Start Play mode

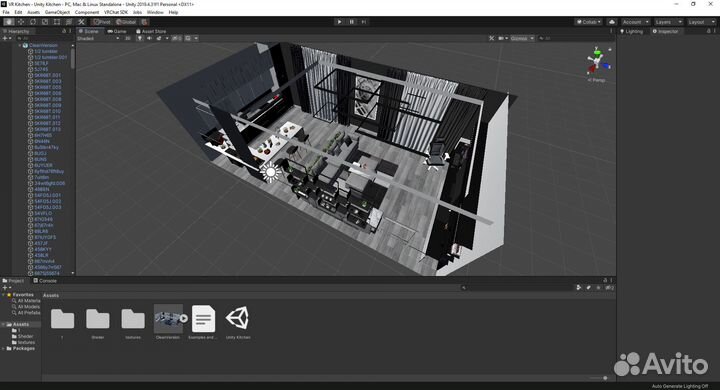[x=339, y=22]
